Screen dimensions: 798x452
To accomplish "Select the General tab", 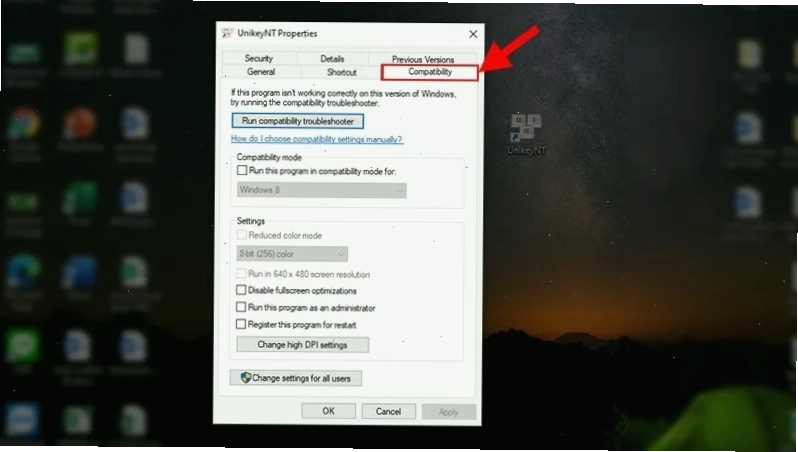I will pyautogui.click(x=261, y=72).
